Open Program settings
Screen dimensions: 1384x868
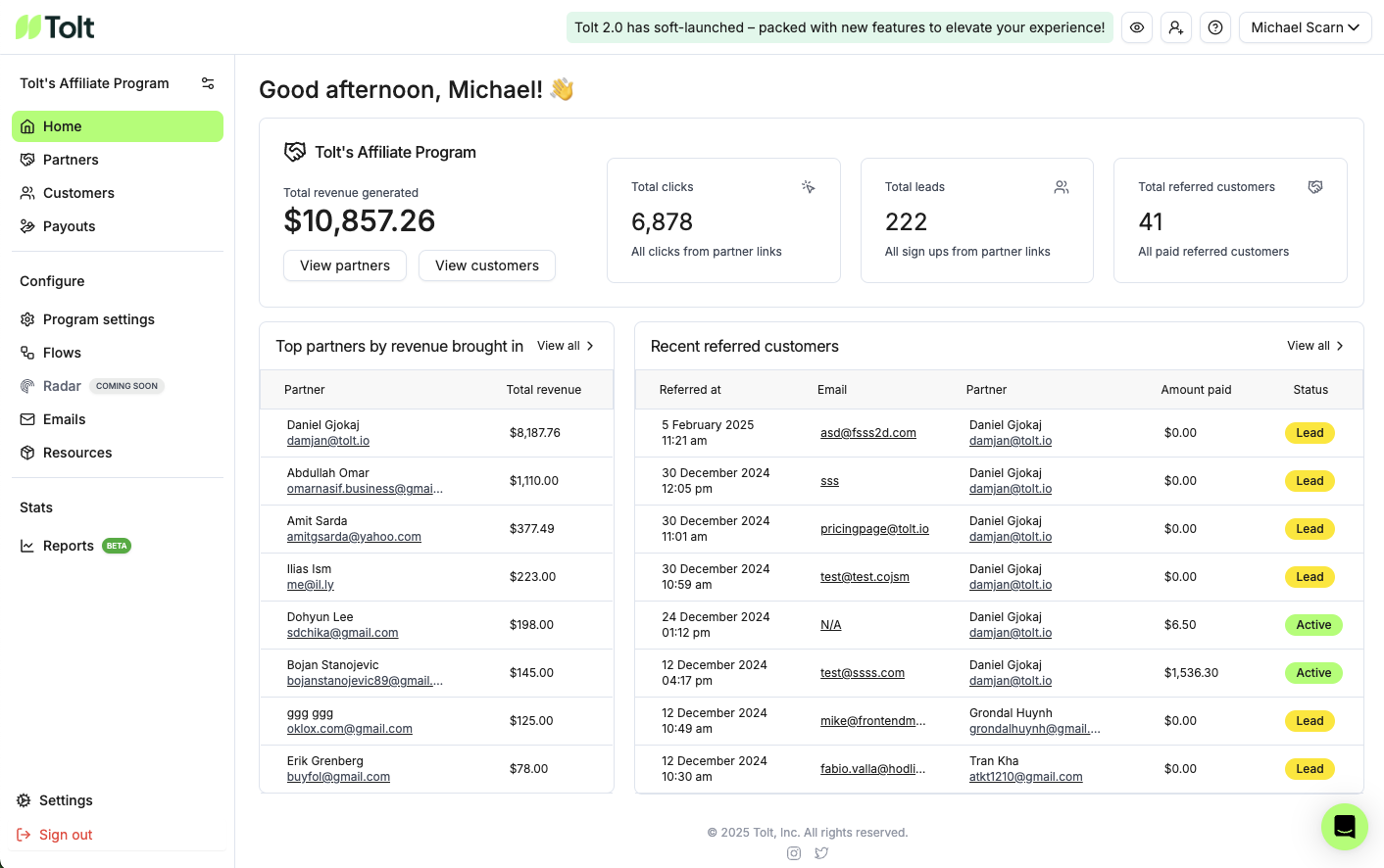coord(98,318)
